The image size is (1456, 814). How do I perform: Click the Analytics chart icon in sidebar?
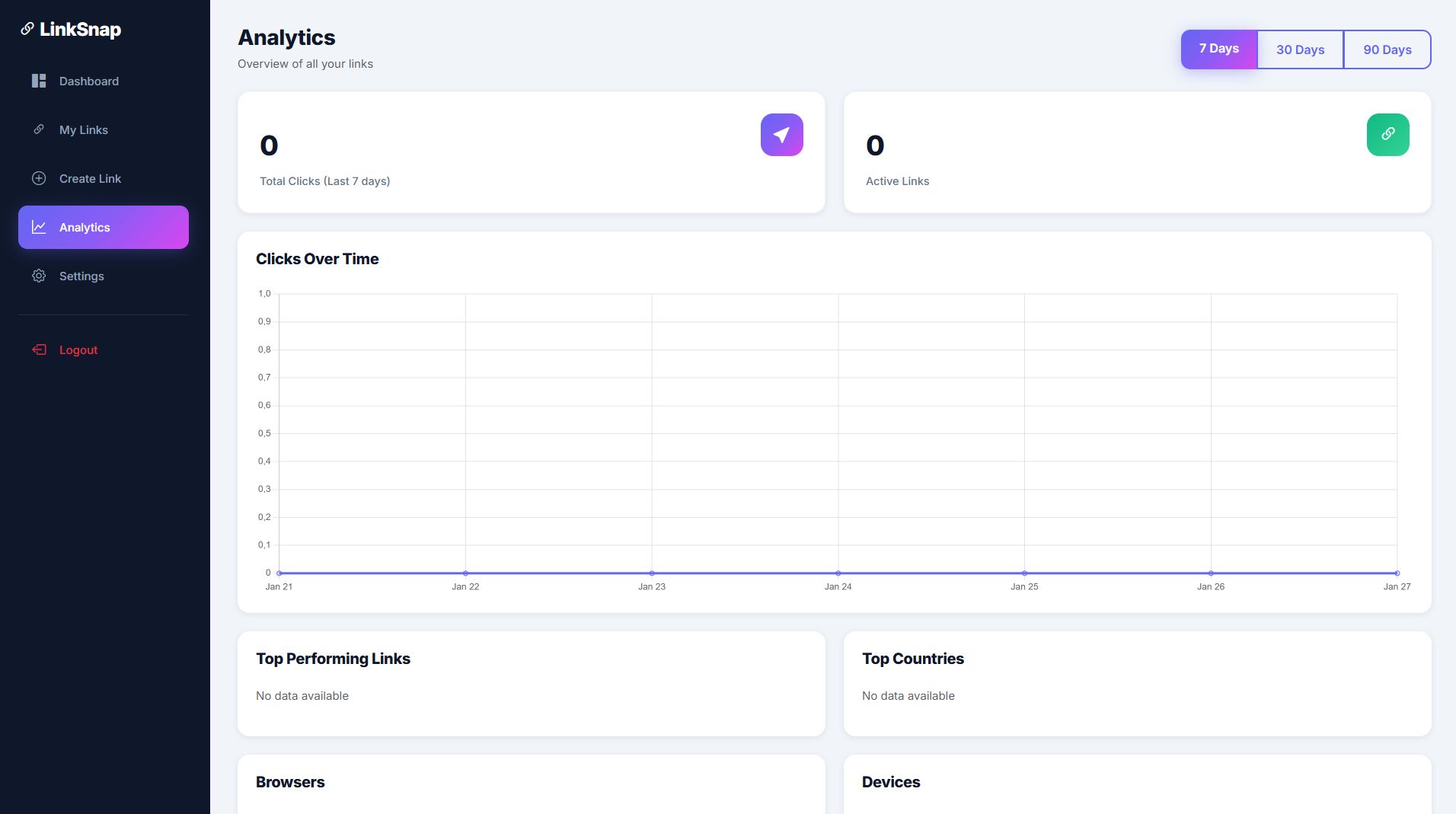[x=39, y=227]
